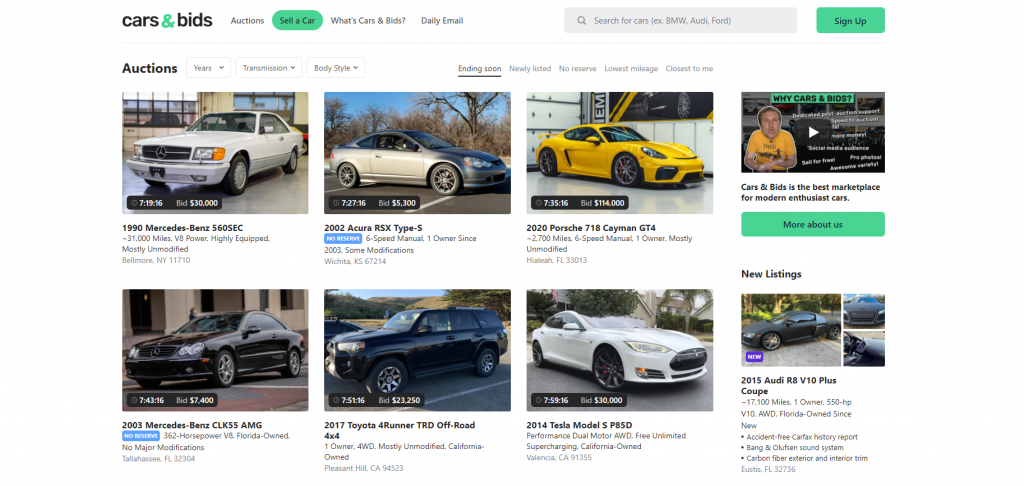Click the 7:59:16 timer on the Tesla photo
The image size is (1024, 486).
coord(552,400)
